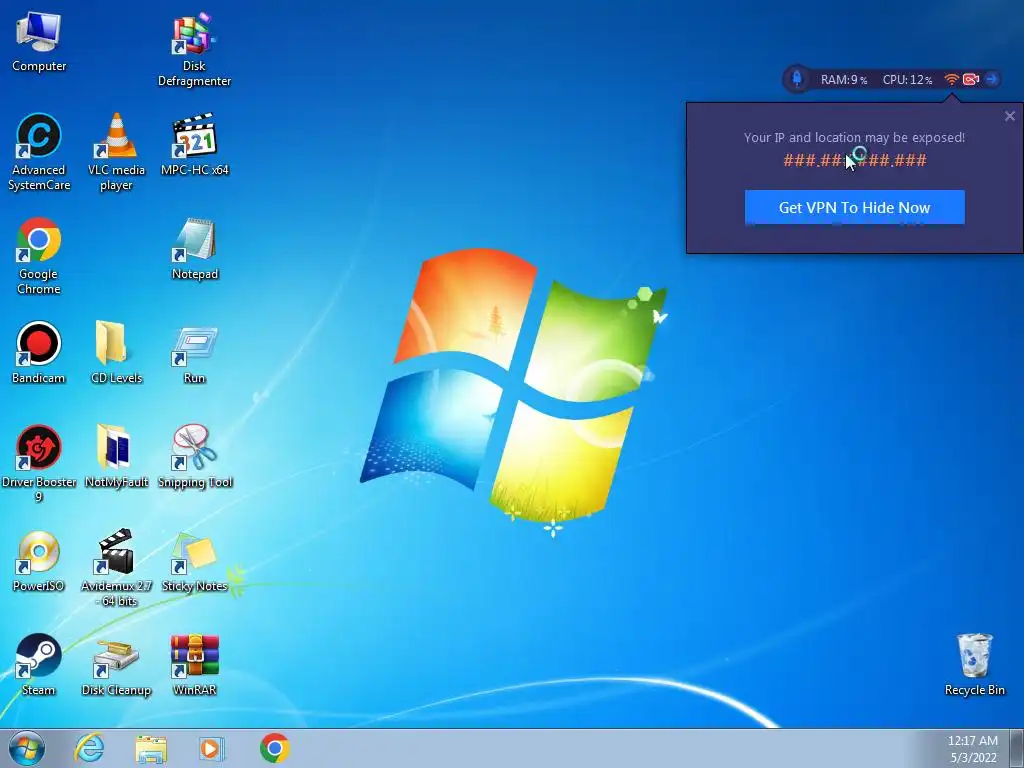Click the Show desktop strip at taskbar end
Image resolution: width=1024 pixels, height=768 pixels.
click(x=1018, y=748)
